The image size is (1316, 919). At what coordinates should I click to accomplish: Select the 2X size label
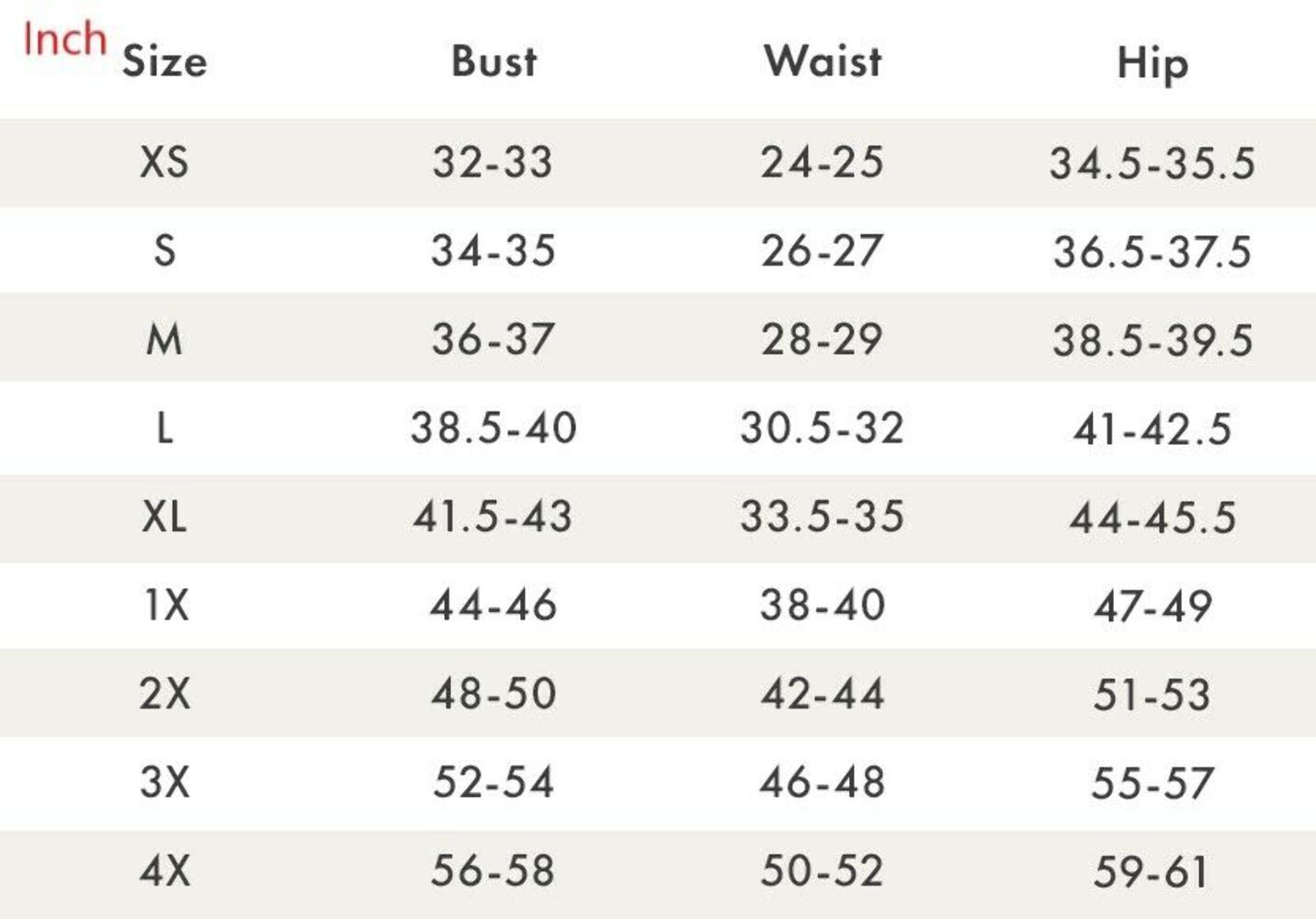tap(165, 693)
